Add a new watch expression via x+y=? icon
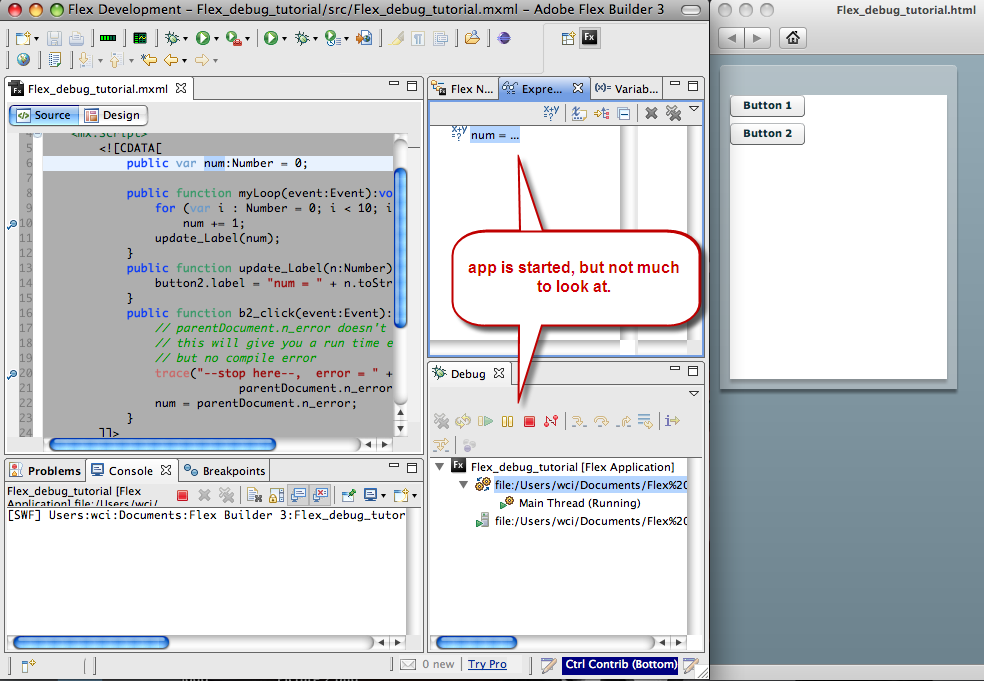This screenshot has height=681, width=984. pos(549,112)
